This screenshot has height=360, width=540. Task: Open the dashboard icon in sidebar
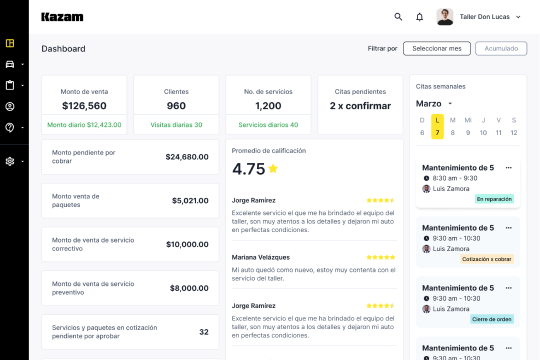(x=10, y=43)
